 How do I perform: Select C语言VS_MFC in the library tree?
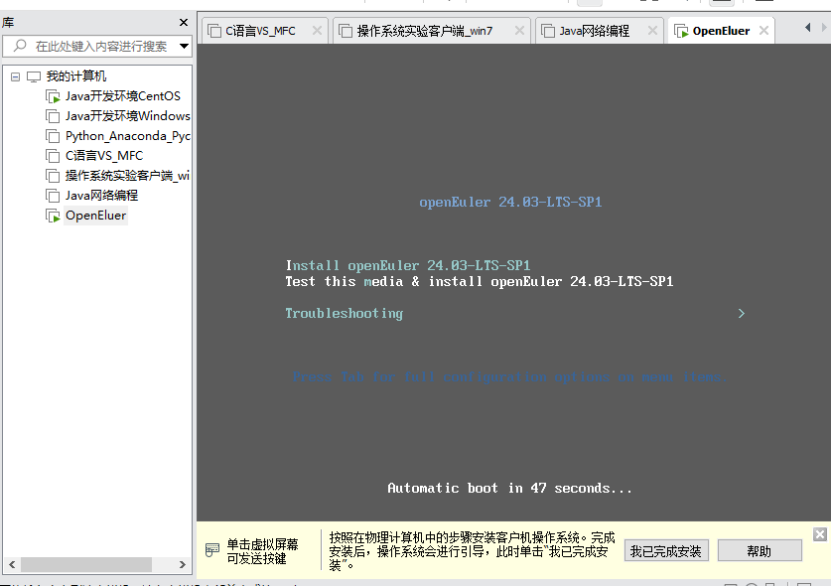[x=104, y=156]
